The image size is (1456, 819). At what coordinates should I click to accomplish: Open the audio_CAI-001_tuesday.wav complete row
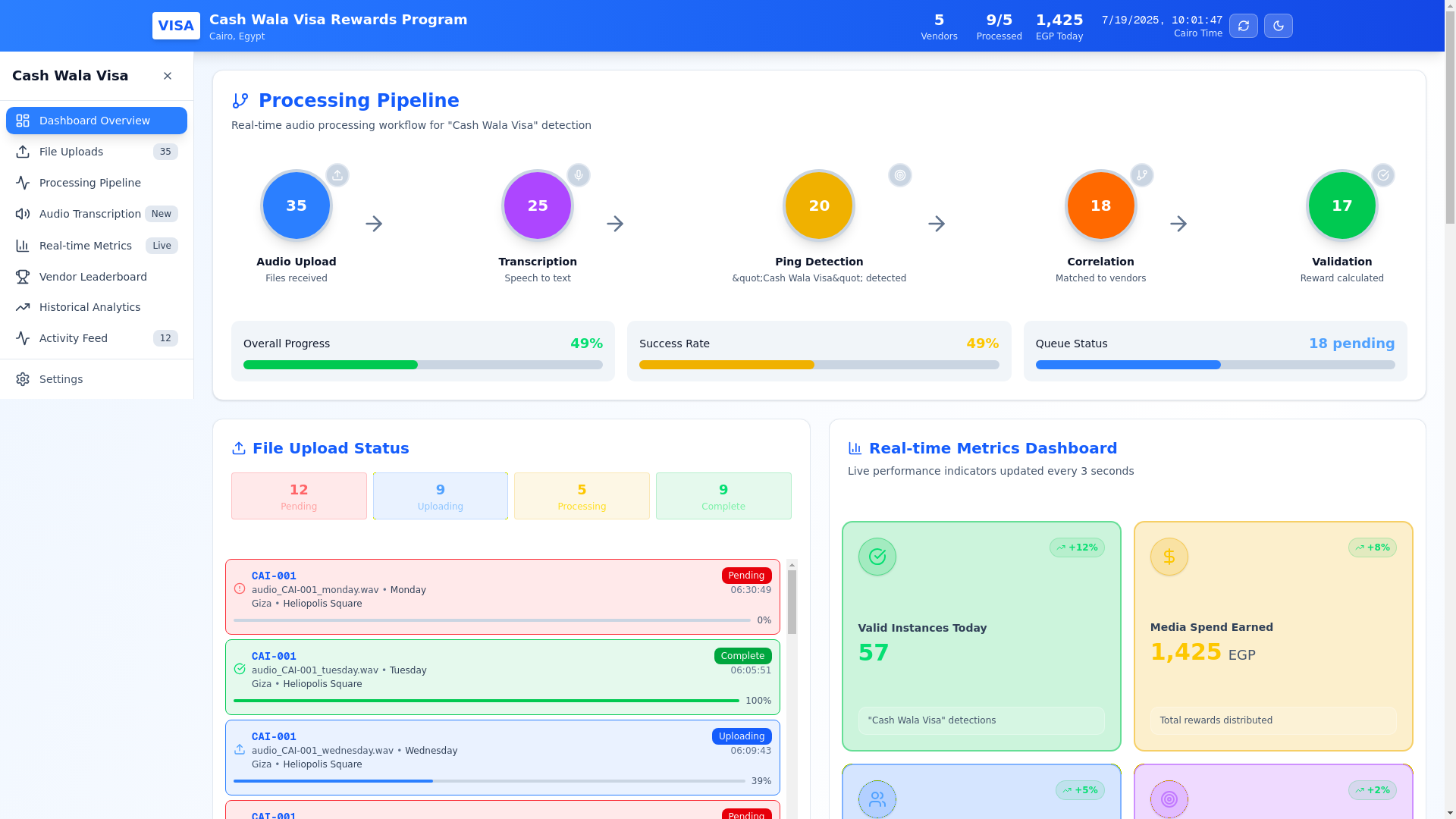[503, 677]
